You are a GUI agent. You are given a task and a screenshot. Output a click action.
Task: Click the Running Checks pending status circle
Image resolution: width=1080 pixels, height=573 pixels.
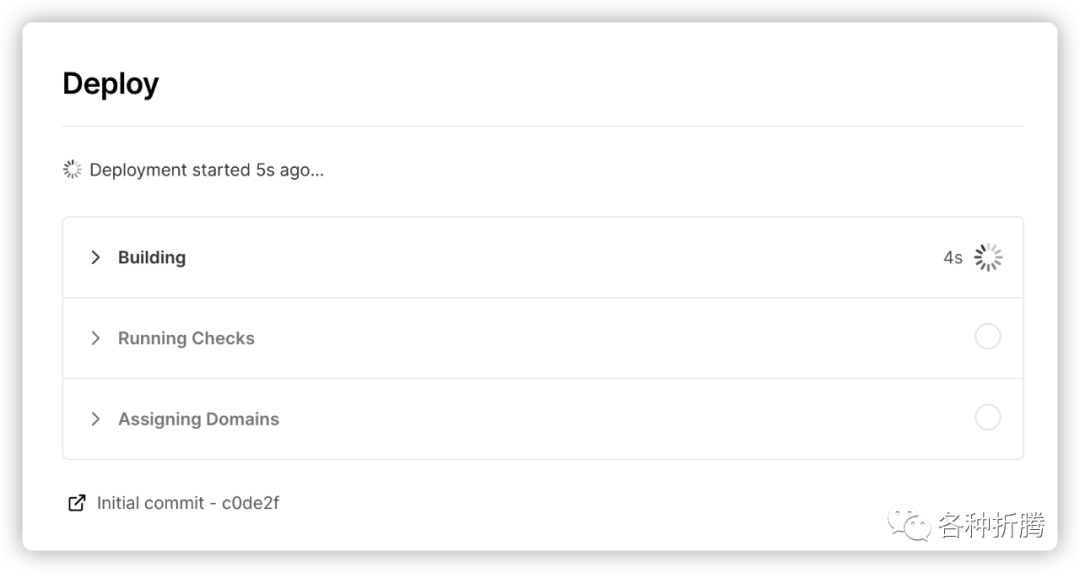point(988,337)
